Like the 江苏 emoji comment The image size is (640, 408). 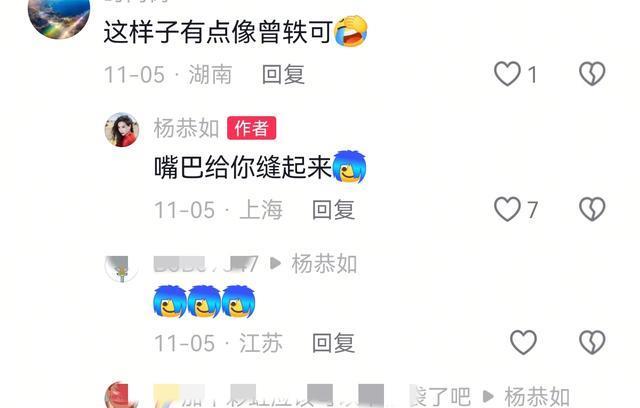[x=523, y=342]
